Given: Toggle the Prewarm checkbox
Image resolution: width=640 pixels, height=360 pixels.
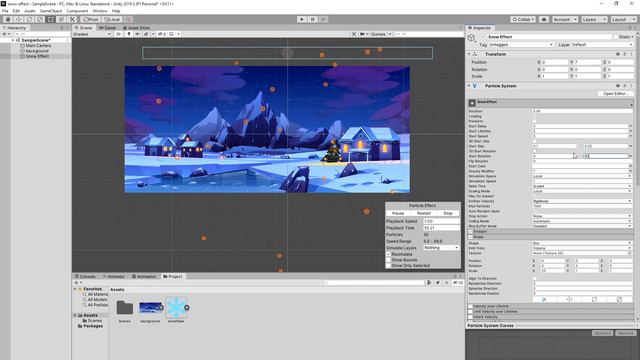Looking at the screenshot, I should pos(535,121).
